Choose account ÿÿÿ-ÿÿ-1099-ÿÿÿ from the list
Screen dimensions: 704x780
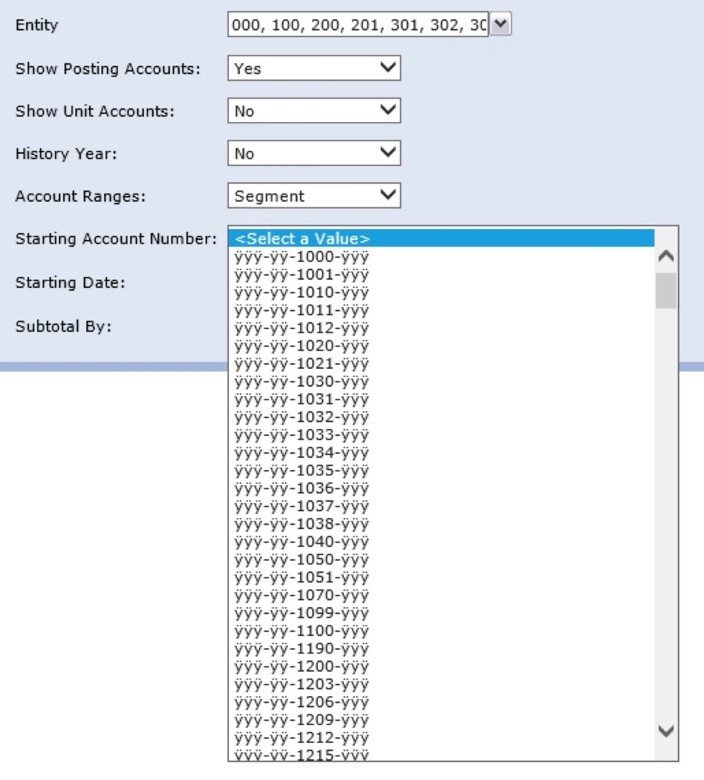pos(302,613)
